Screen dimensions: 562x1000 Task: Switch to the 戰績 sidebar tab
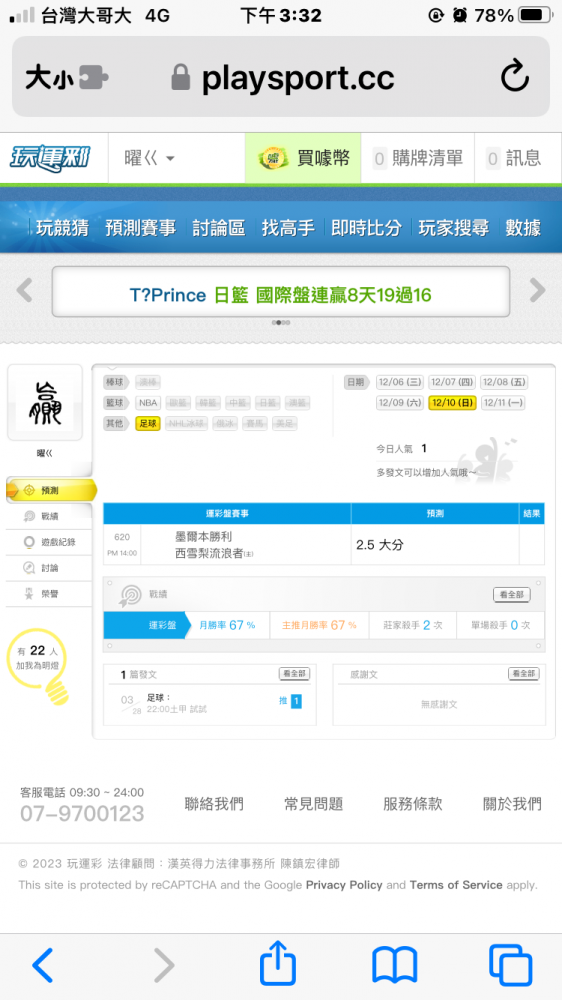(50, 516)
